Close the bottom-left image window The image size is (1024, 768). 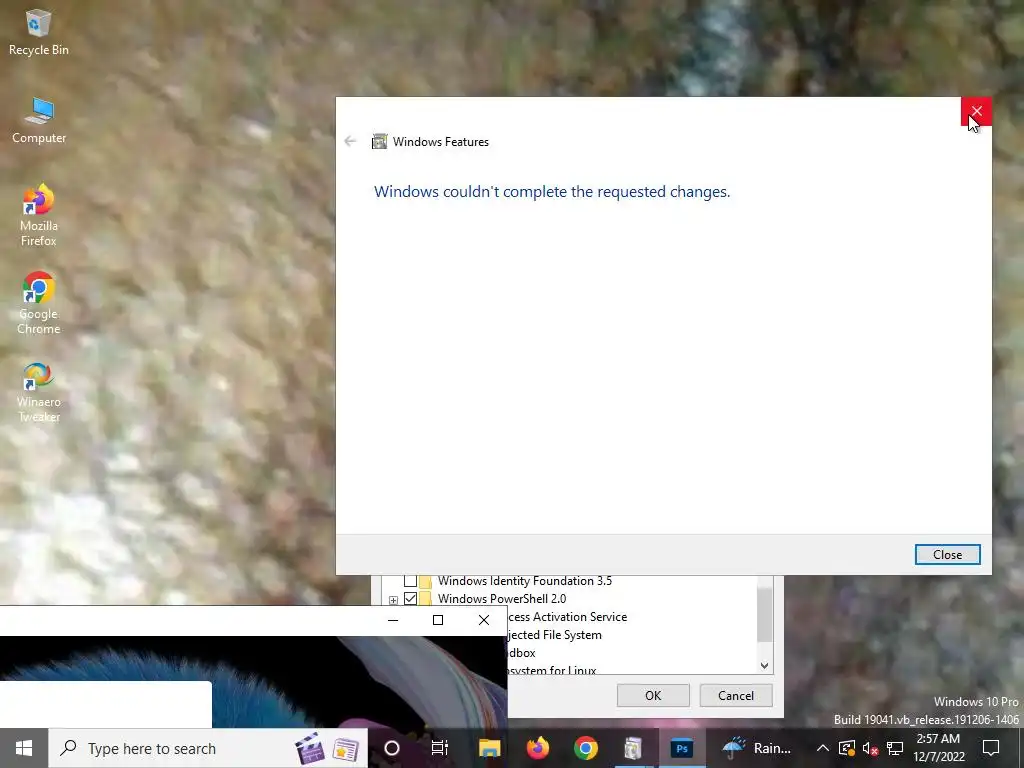click(x=484, y=620)
